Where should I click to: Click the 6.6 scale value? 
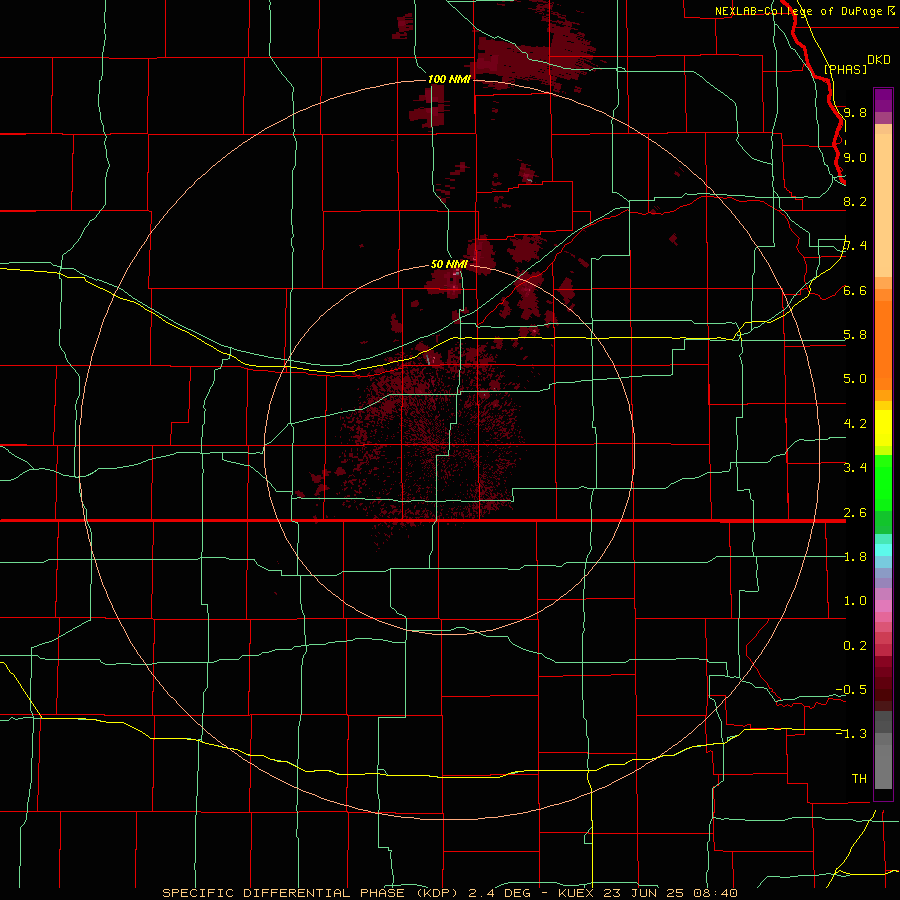click(x=855, y=291)
